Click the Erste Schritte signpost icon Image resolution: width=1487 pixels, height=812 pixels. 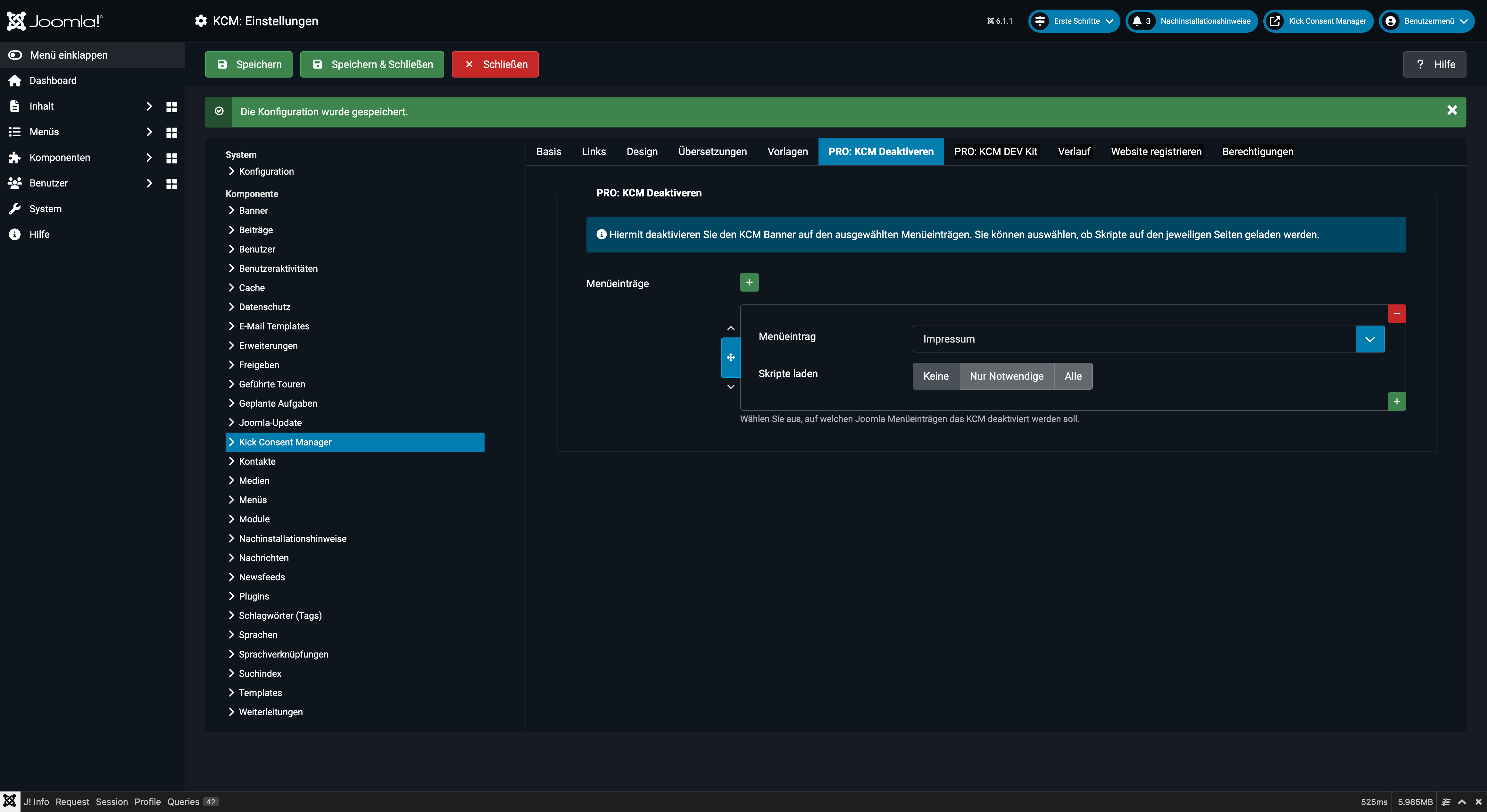pos(1040,21)
